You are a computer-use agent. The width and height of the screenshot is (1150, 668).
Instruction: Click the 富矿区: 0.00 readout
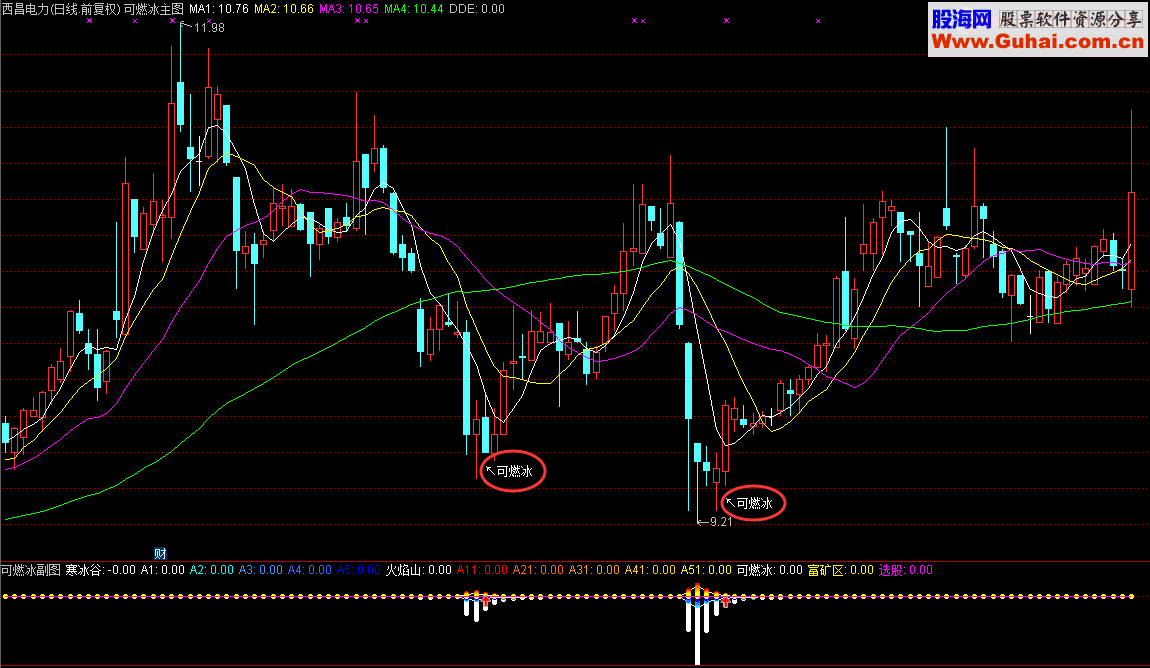[840, 570]
